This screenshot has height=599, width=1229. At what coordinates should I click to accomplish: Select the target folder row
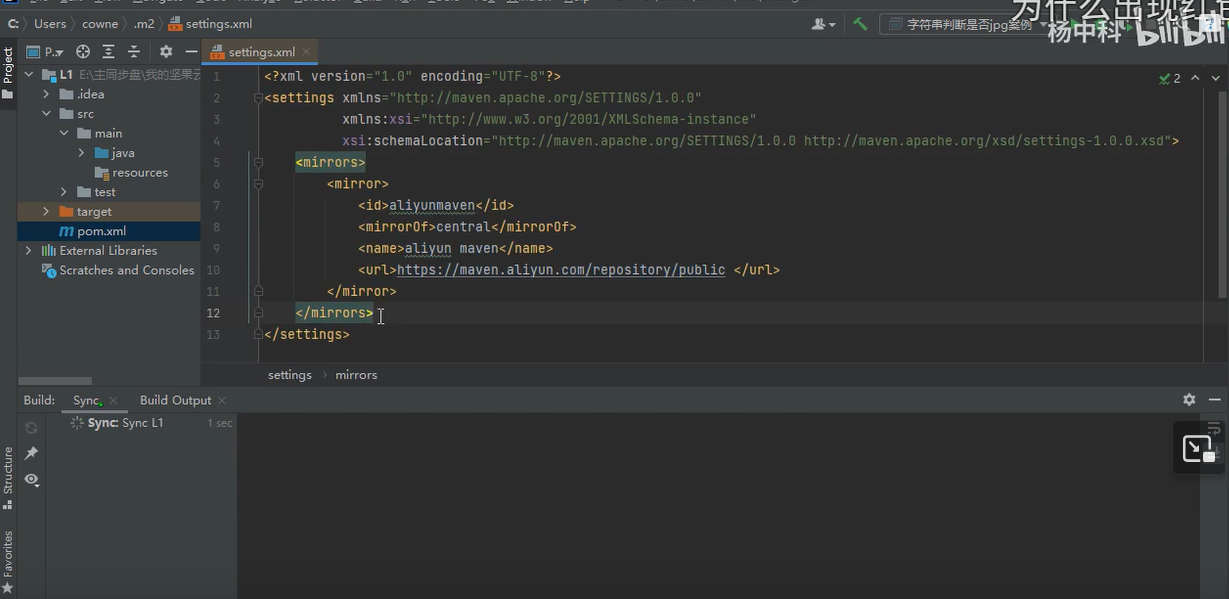(109, 212)
